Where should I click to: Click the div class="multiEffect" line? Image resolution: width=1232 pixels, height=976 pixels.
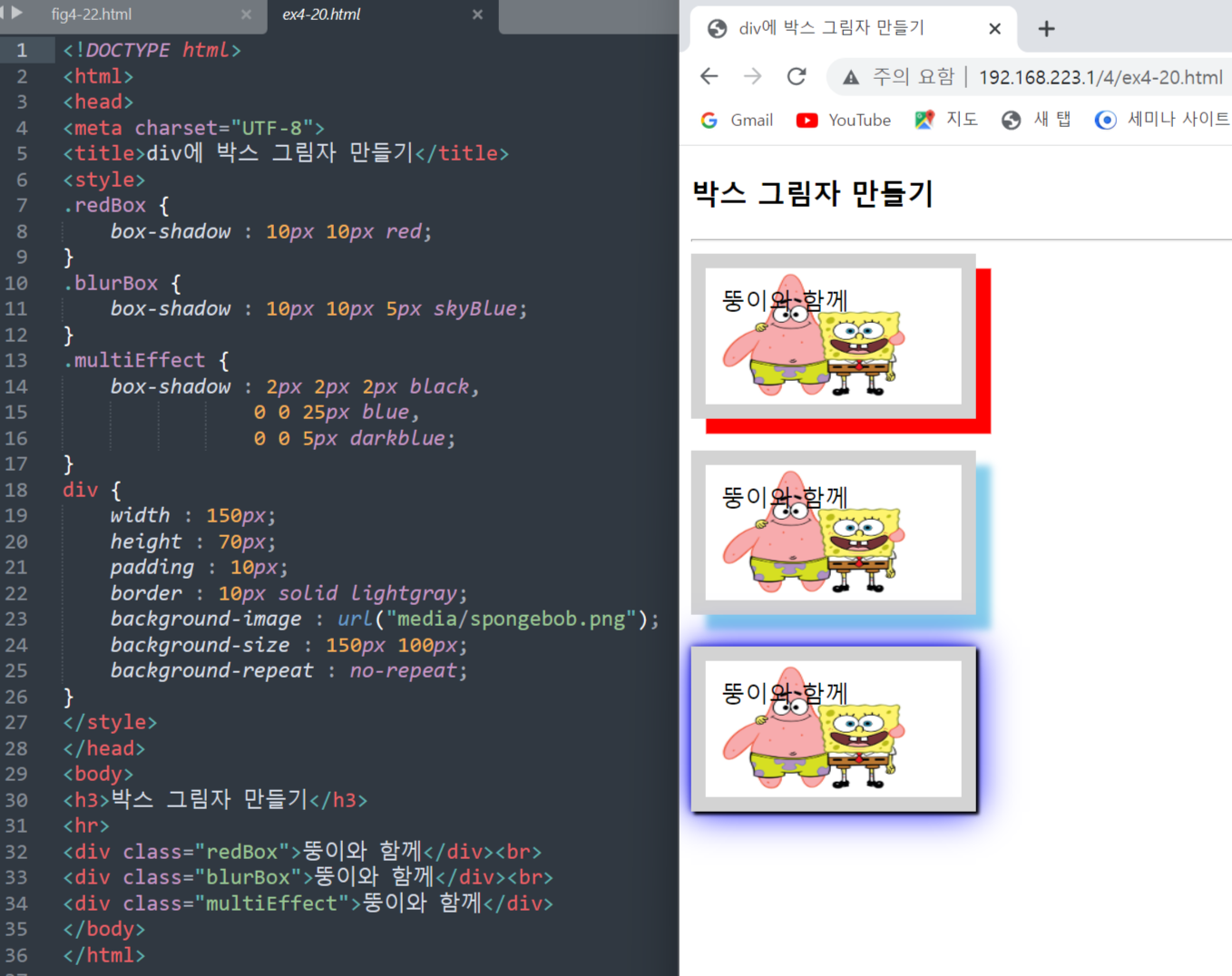point(308,903)
